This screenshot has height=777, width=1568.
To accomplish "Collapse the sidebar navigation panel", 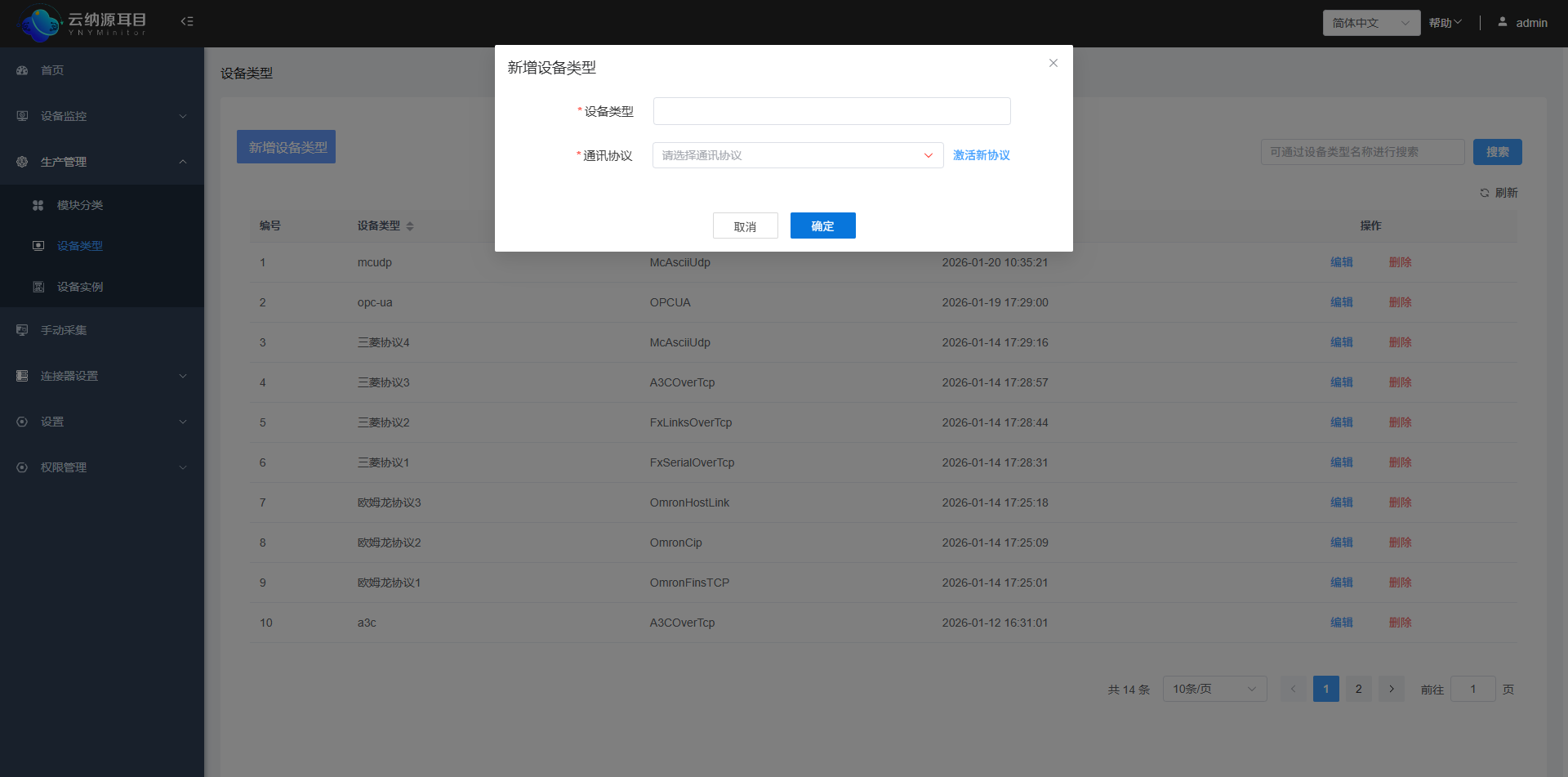I will (186, 21).
